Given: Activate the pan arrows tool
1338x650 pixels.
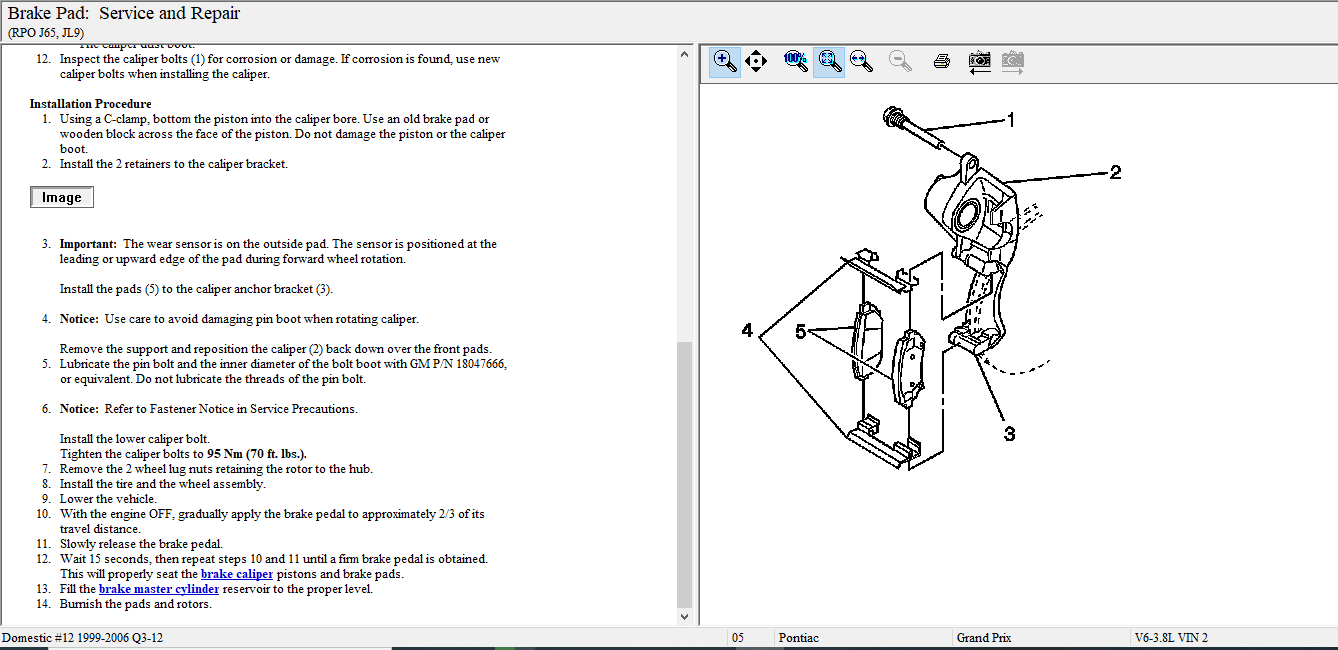Looking at the screenshot, I should (x=756, y=62).
